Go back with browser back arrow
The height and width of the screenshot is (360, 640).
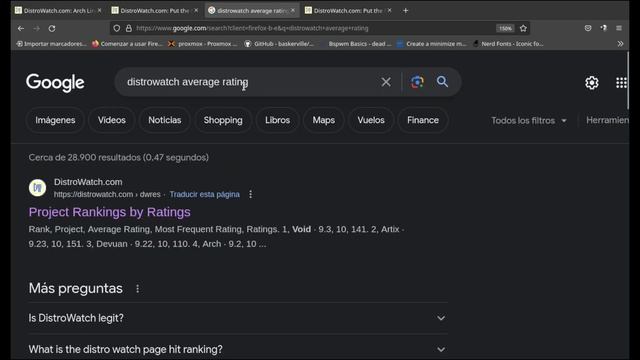(21, 28)
